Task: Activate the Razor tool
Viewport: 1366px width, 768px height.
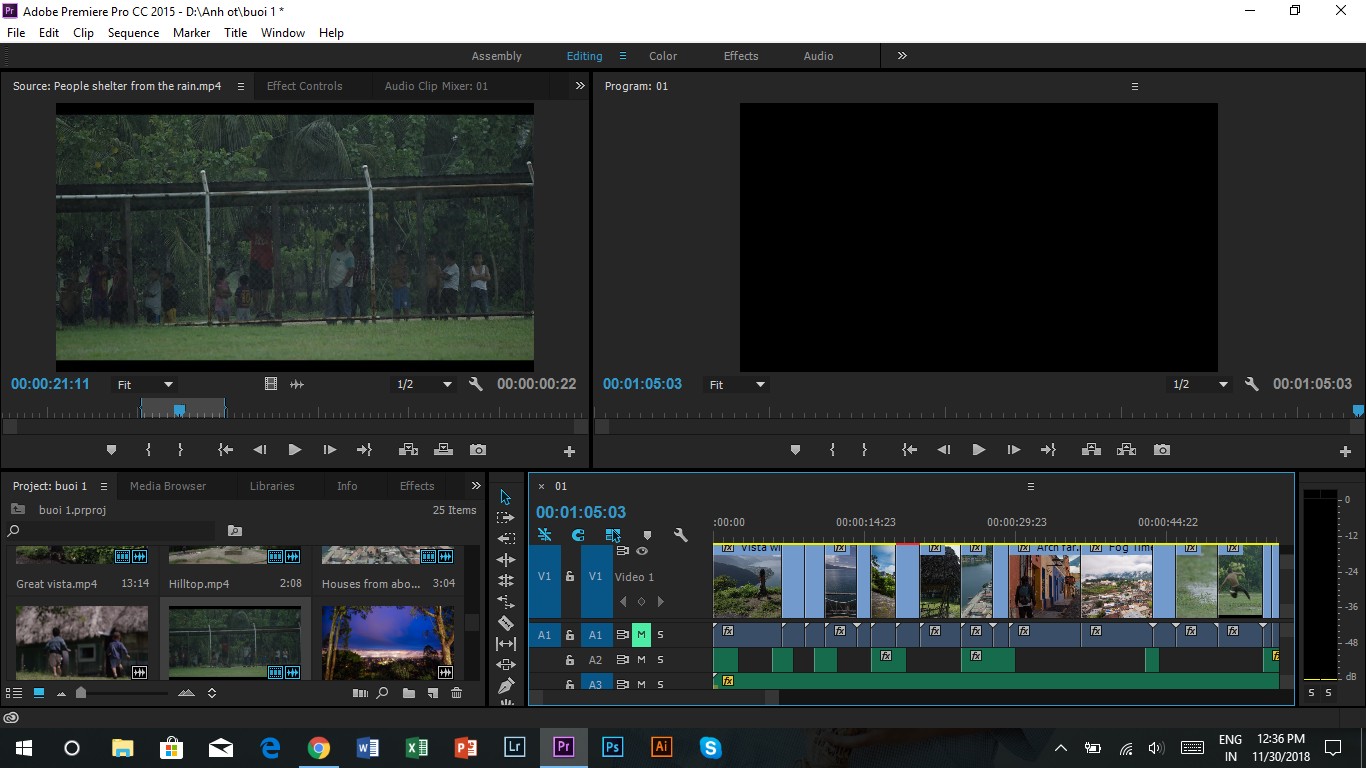Action: coord(505,623)
